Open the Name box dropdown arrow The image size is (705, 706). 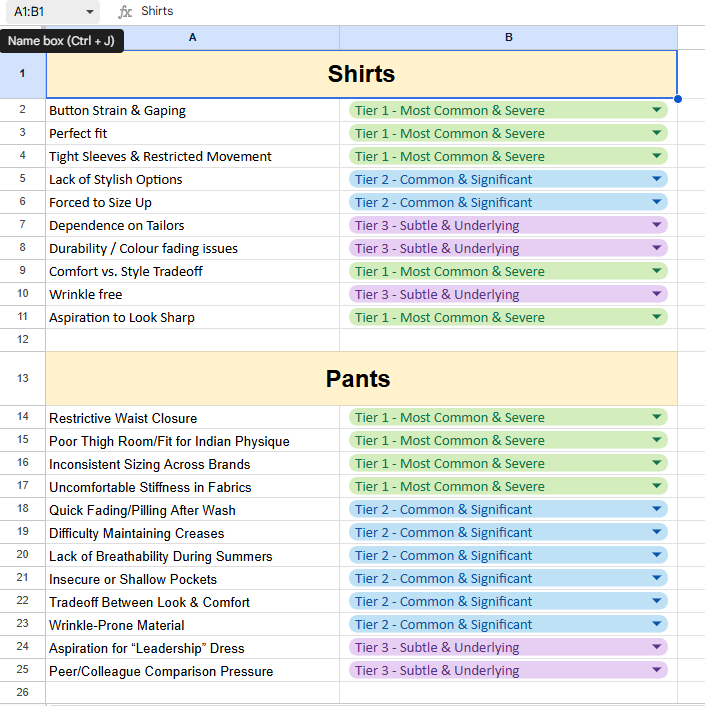coord(90,11)
